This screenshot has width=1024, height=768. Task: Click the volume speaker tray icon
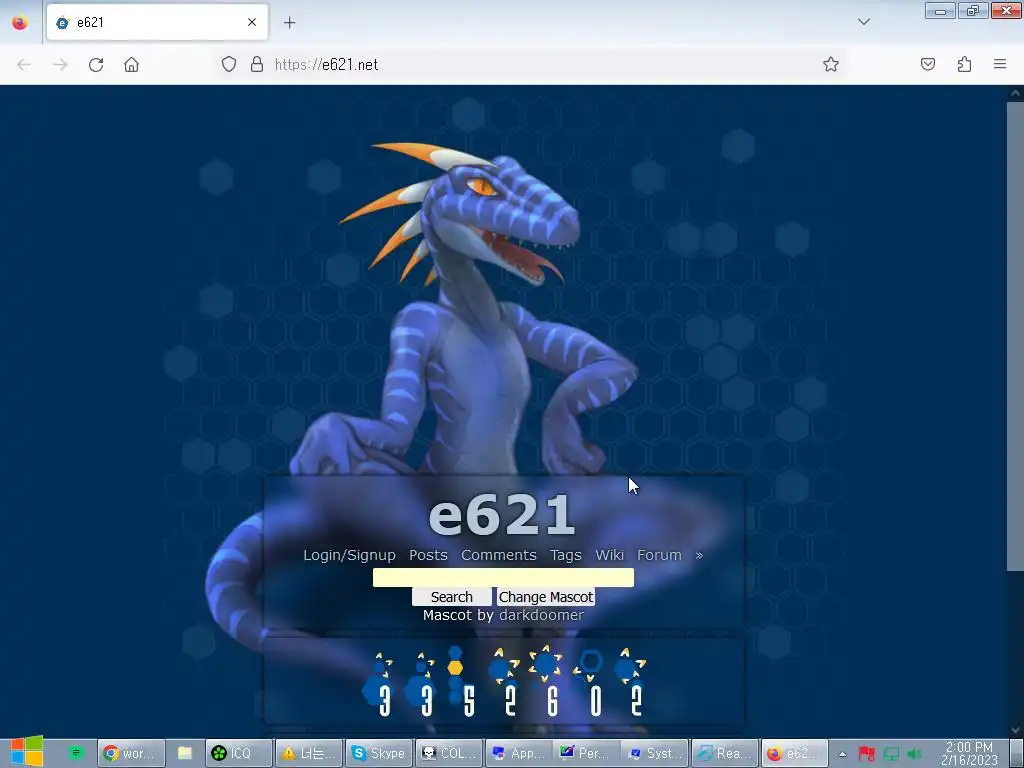coord(914,754)
